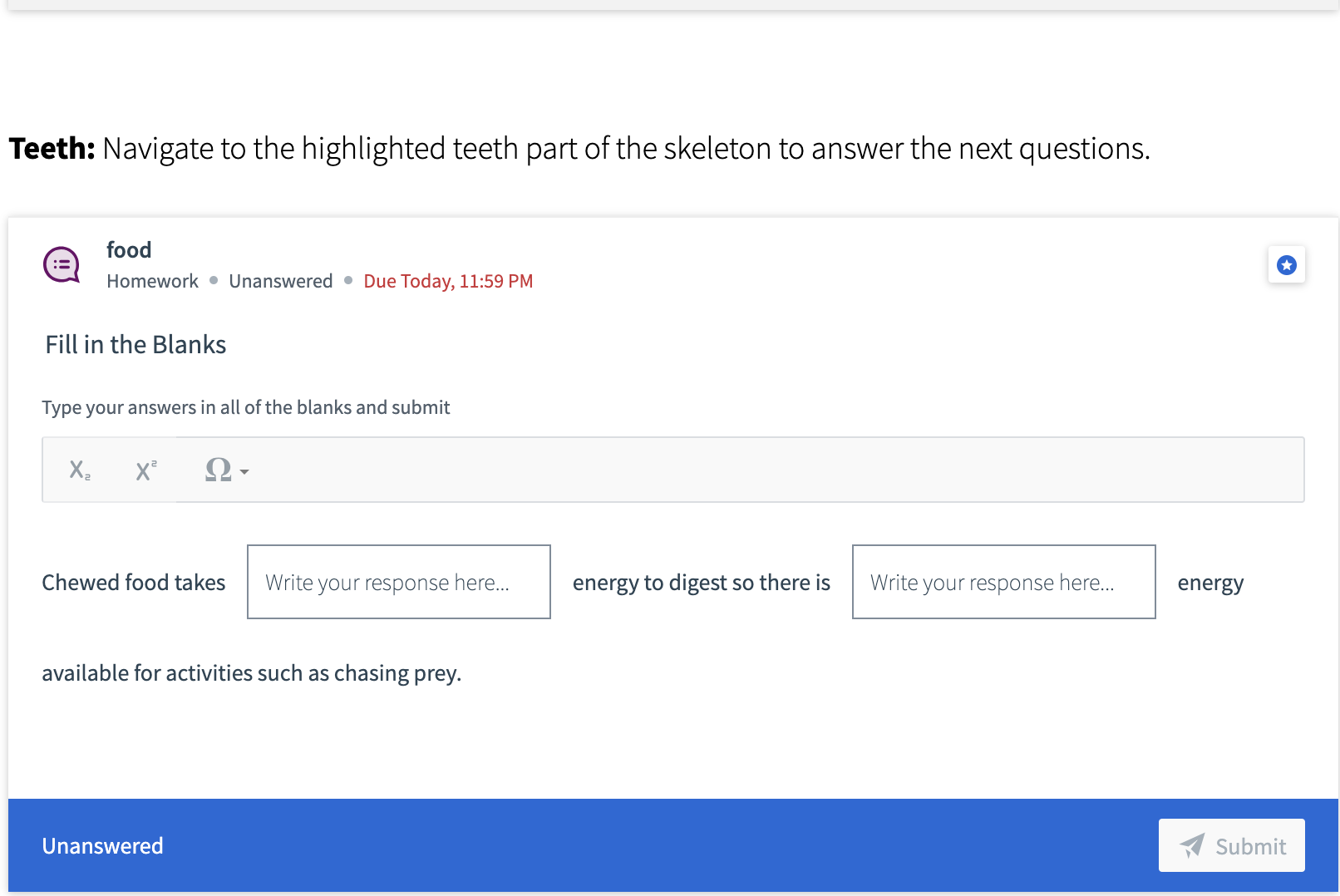Select the superscript formatting icon
1340x896 pixels.
pos(145,470)
